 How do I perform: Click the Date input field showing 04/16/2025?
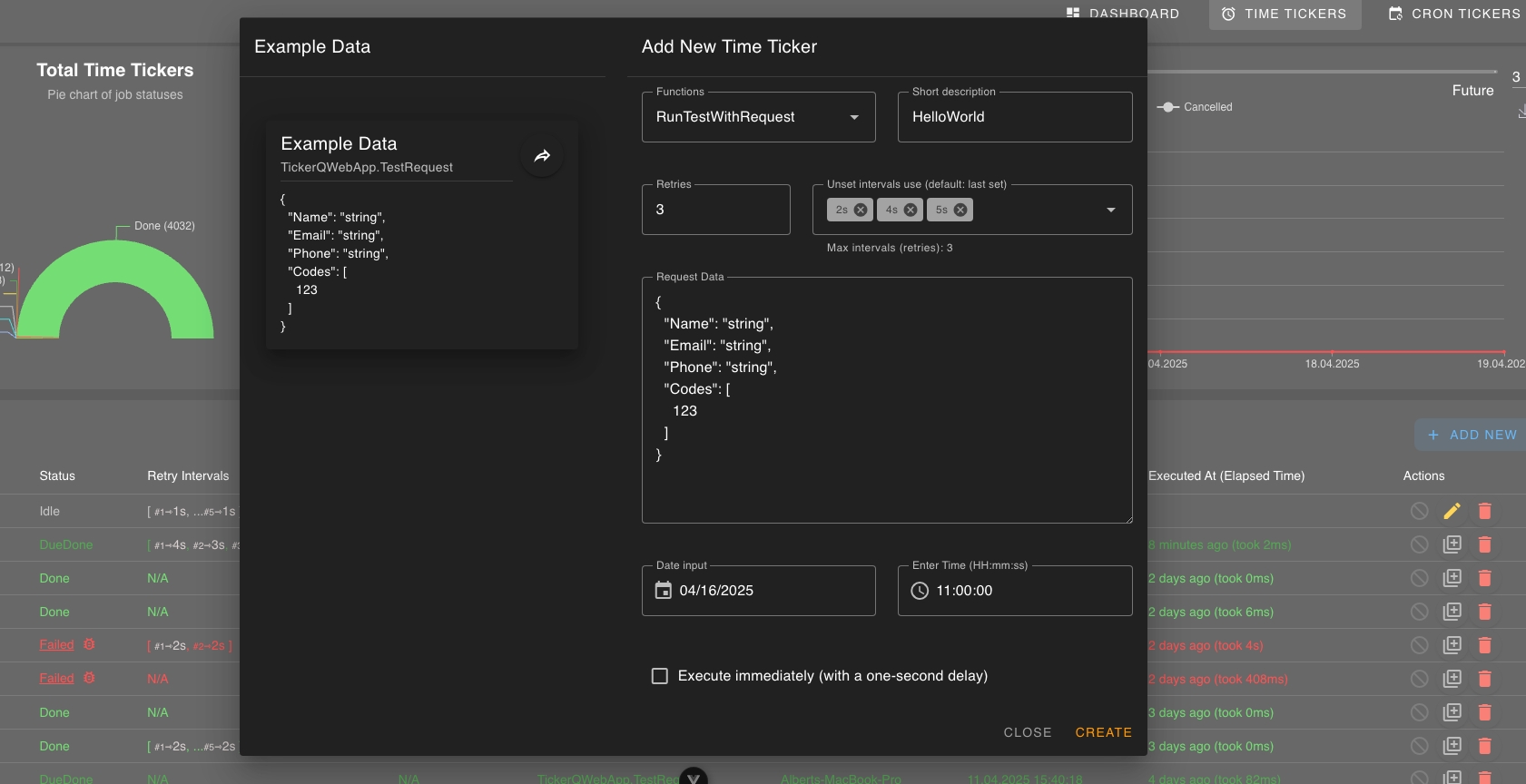pos(758,591)
